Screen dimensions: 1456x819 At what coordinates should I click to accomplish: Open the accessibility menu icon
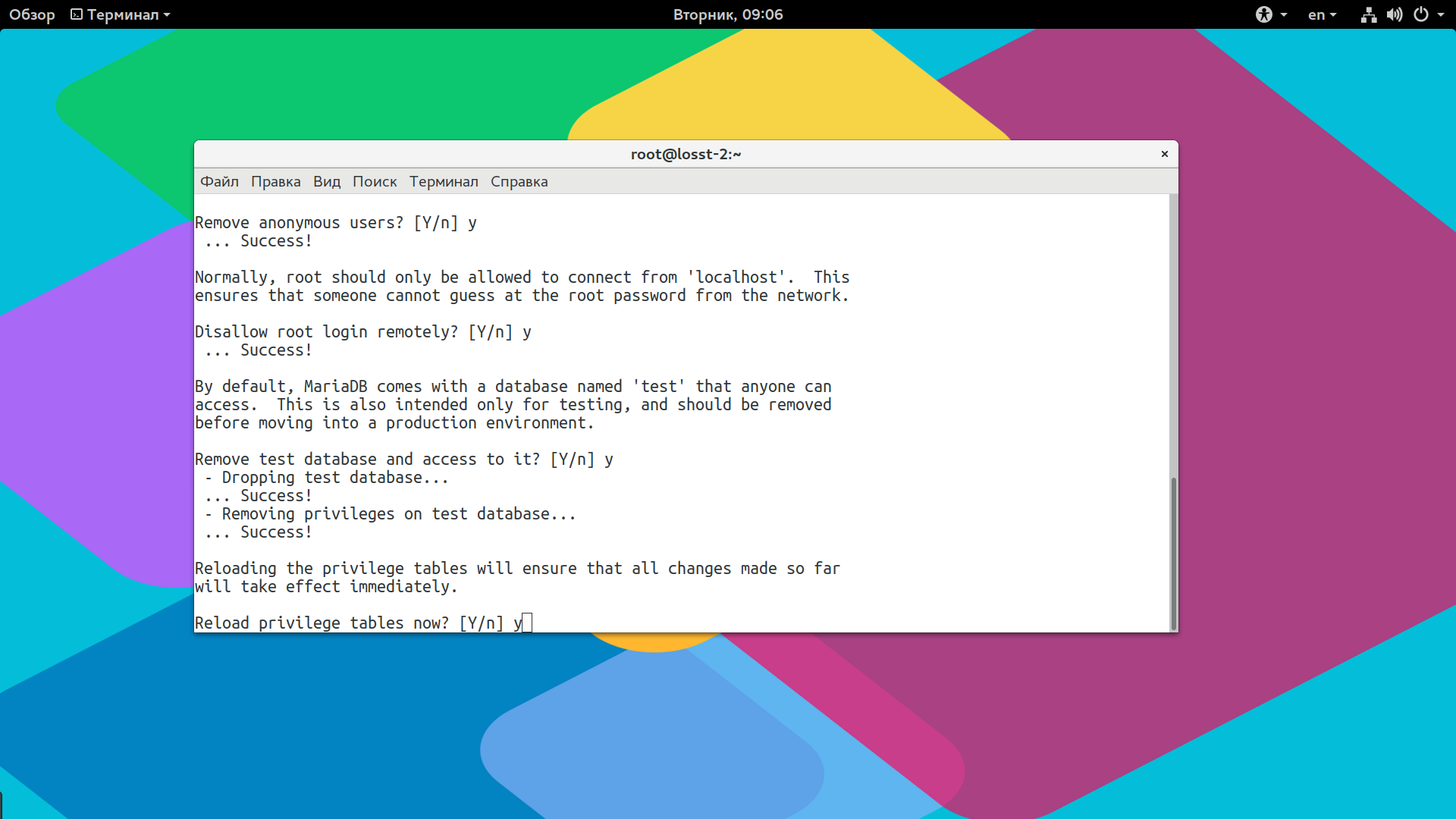pos(1264,14)
